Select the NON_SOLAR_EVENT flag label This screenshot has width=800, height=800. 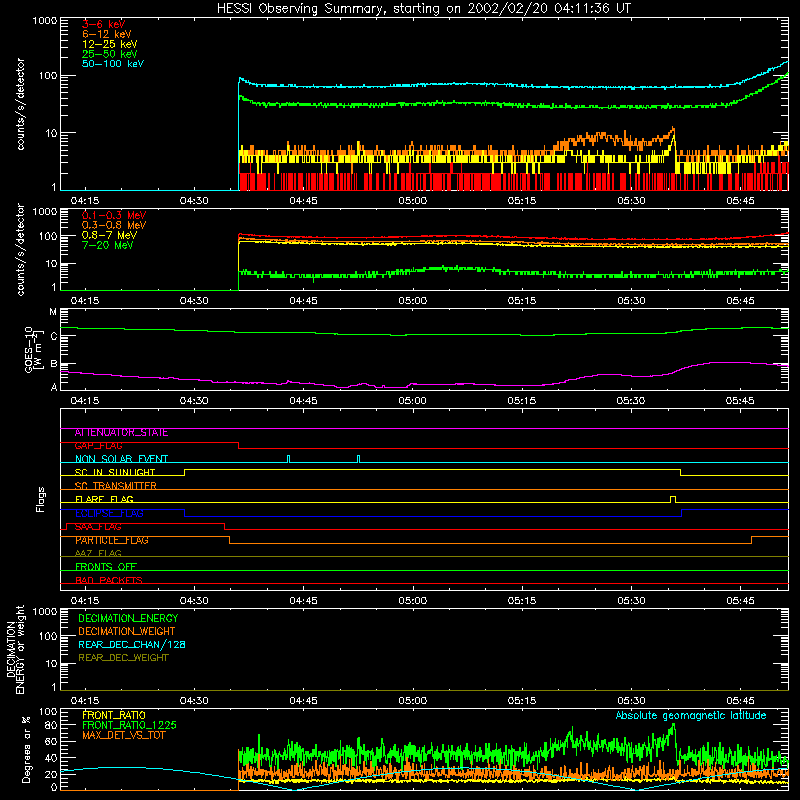pos(121,459)
